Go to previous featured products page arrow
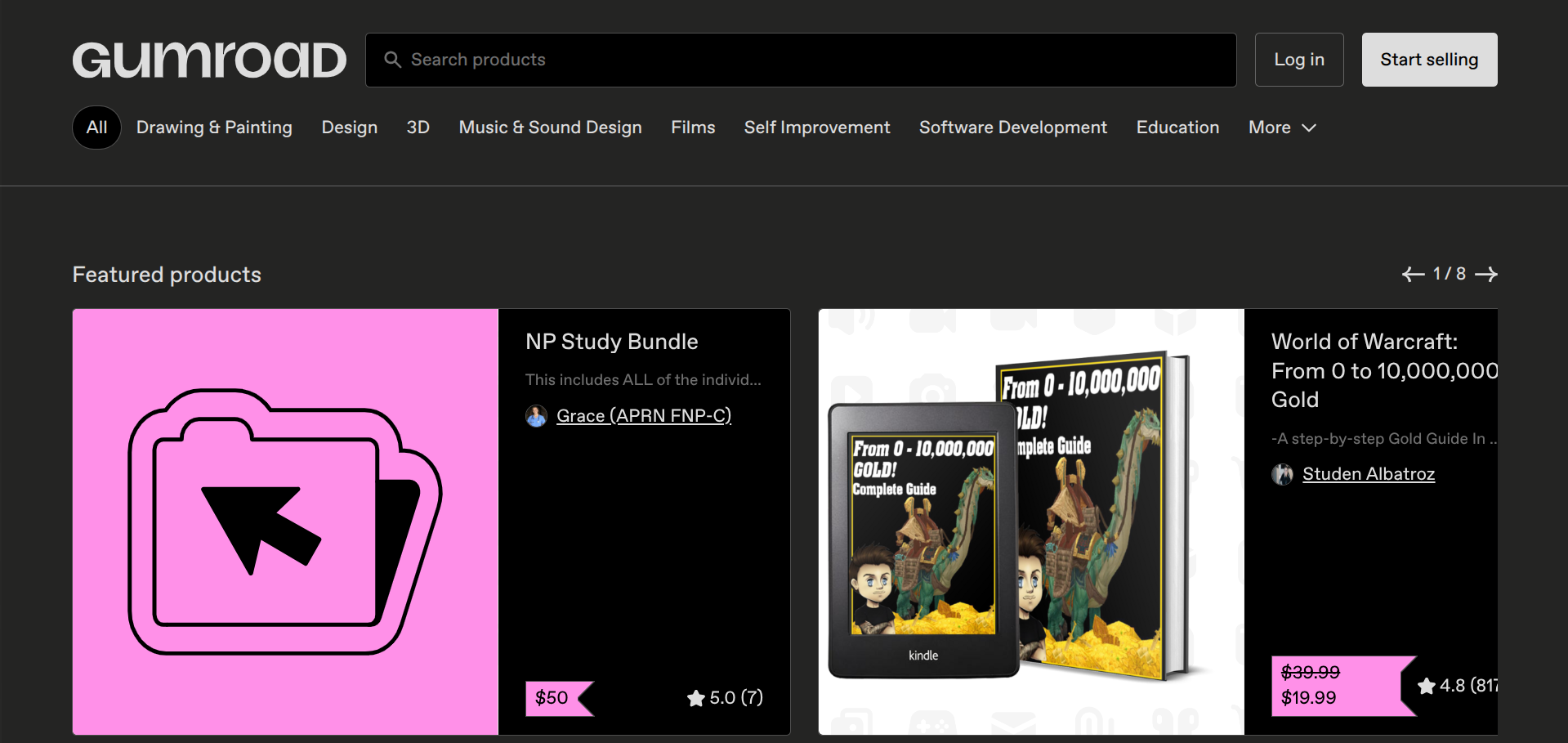Screen dimensions: 1568x743 [1413, 275]
